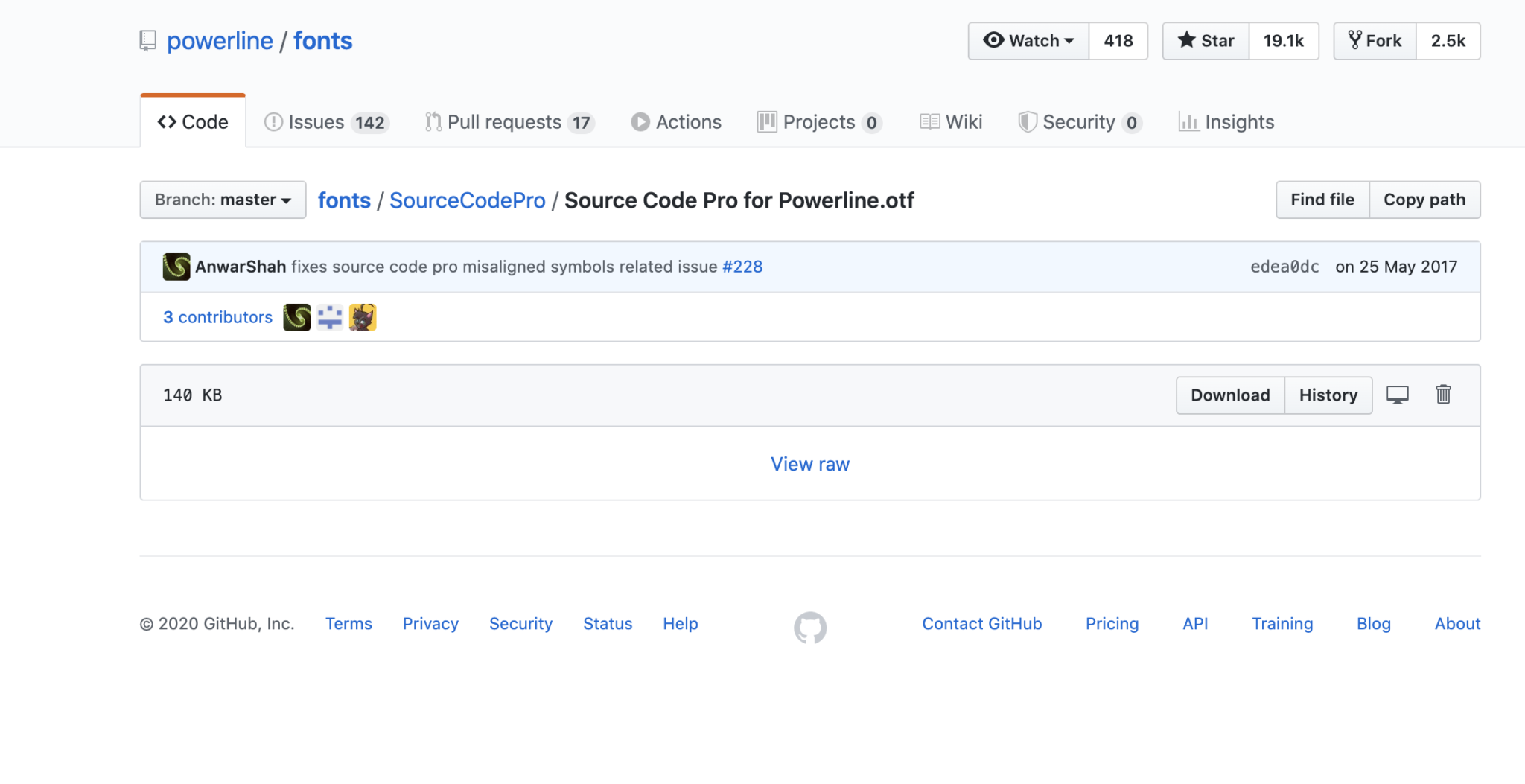The width and height of the screenshot is (1525, 784).
Task: Open the About footer link
Action: [1457, 624]
